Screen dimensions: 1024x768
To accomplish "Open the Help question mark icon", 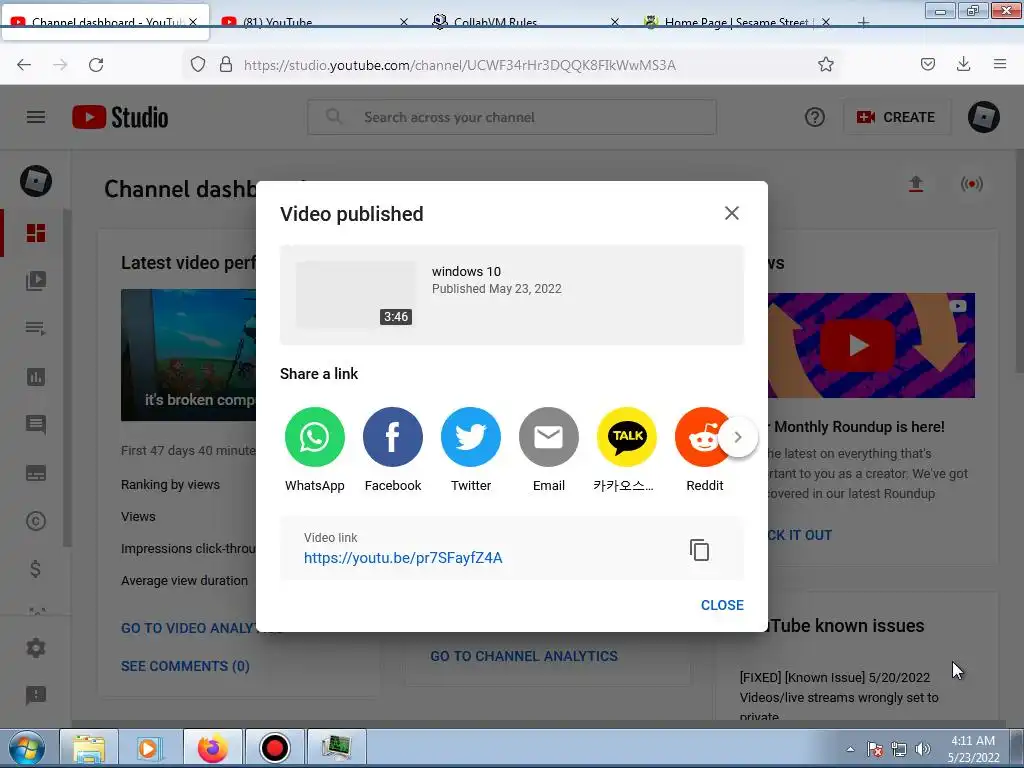I will coord(814,117).
